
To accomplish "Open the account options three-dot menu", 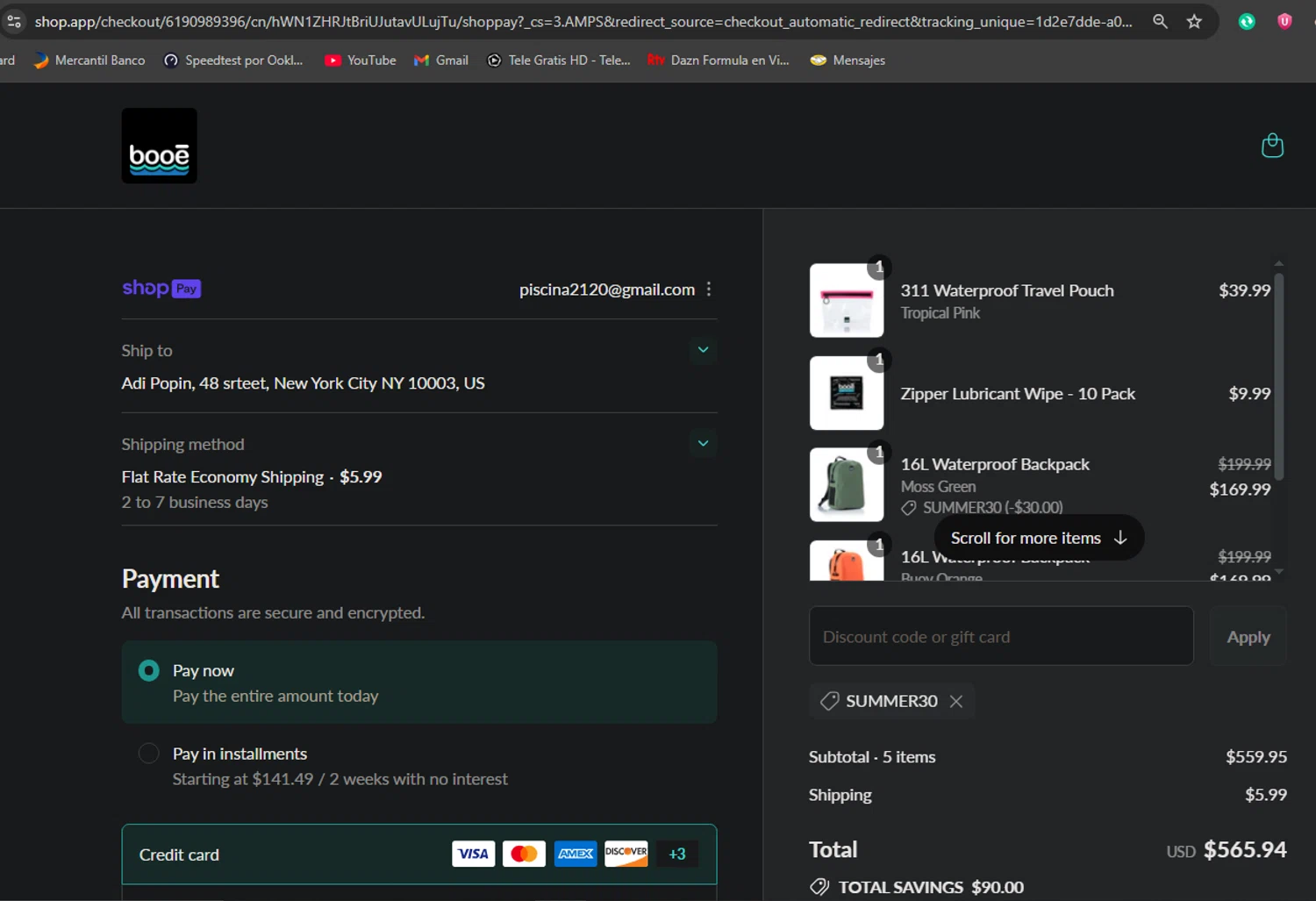I will pos(709,289).
